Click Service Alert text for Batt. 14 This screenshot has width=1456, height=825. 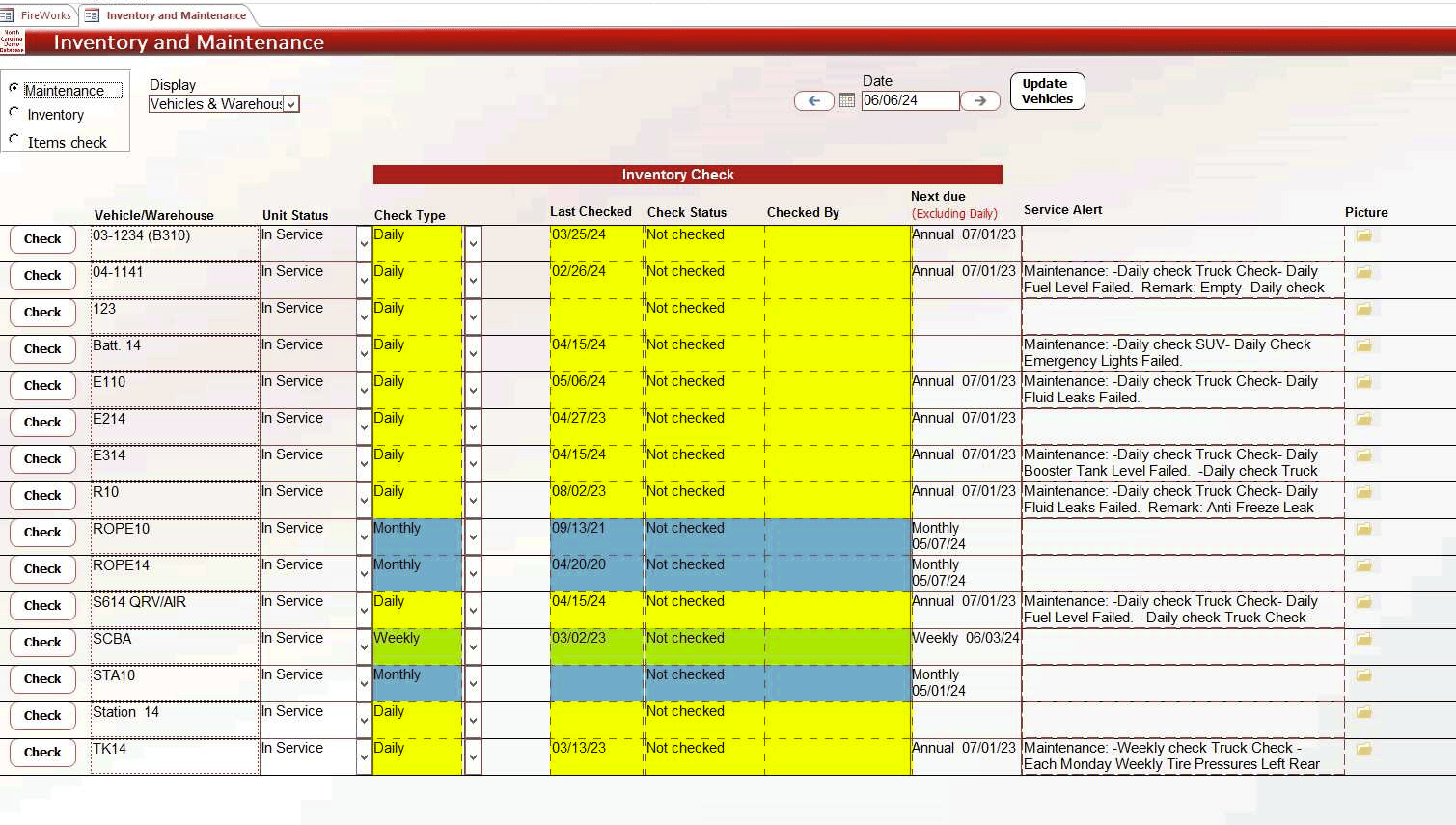[1182, 353]
